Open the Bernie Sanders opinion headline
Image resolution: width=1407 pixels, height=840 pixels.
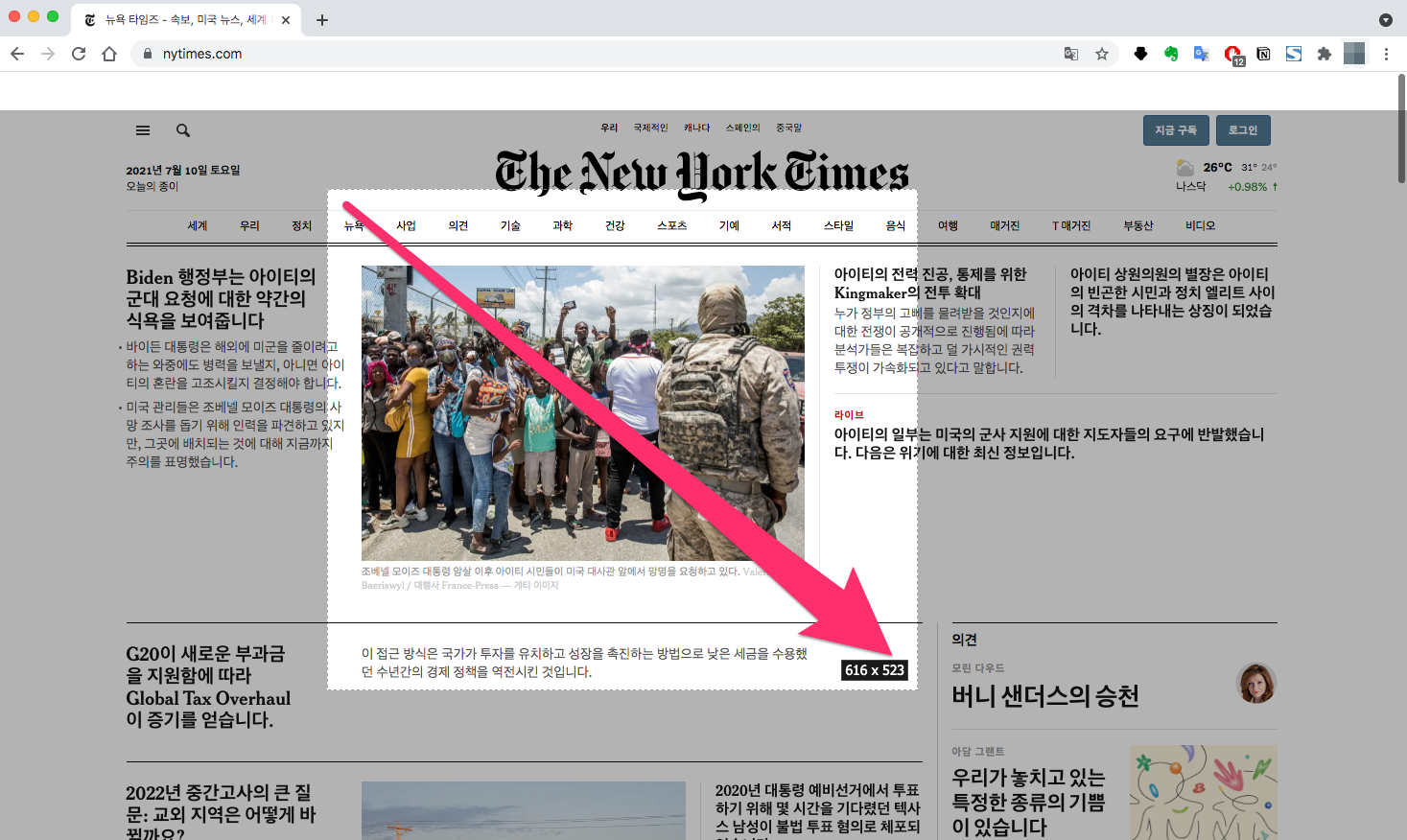[1045, 695]
